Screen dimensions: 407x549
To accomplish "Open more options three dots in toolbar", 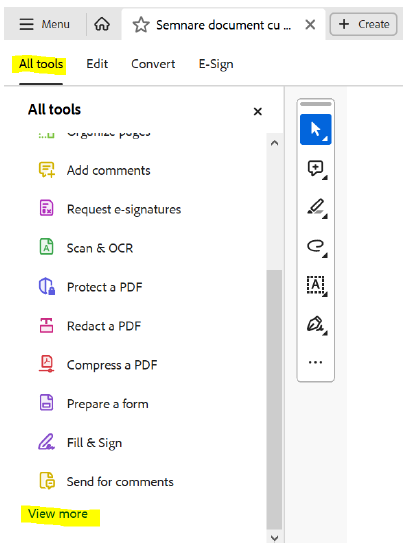I will coord(315,362).
